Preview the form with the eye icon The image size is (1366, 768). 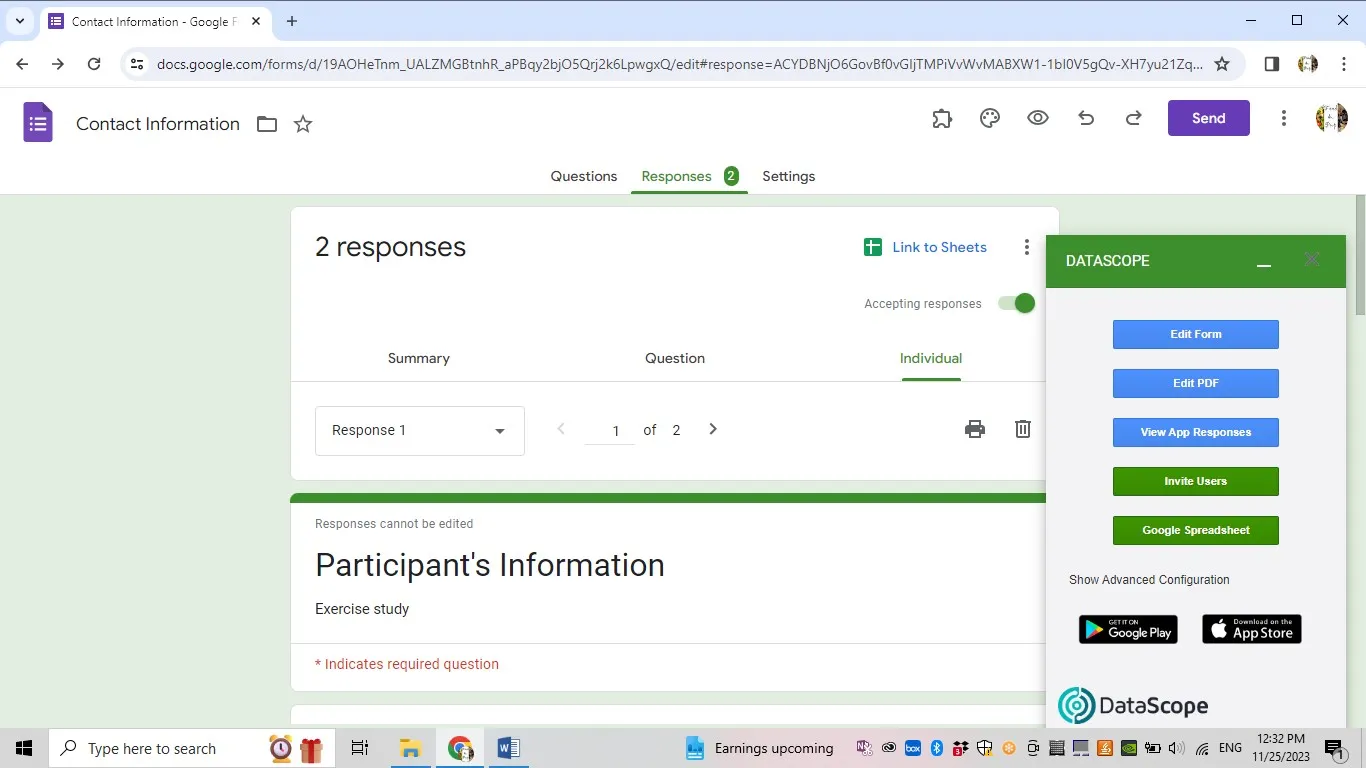(x=1037, y=118)
